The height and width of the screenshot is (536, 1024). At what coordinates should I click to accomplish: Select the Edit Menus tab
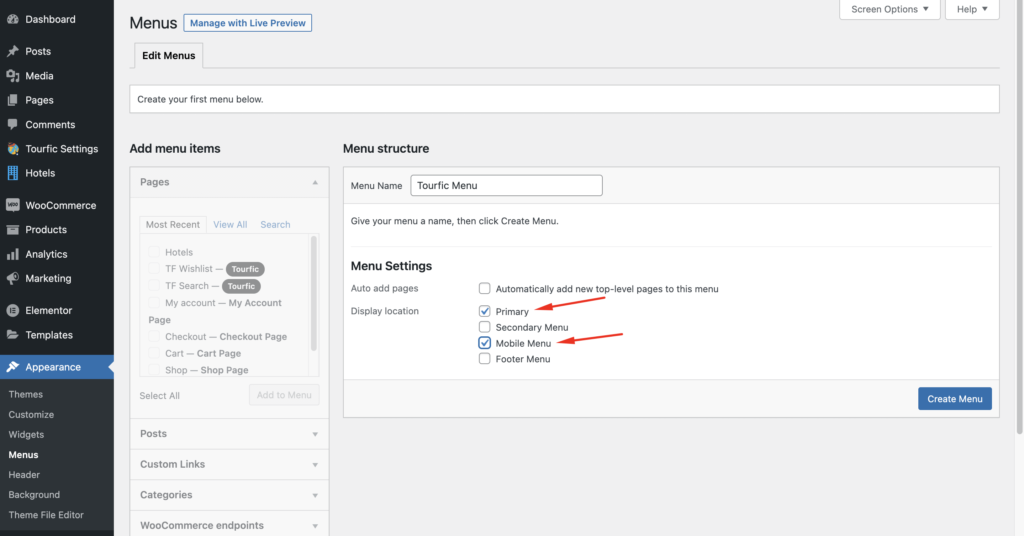(168, 55)
